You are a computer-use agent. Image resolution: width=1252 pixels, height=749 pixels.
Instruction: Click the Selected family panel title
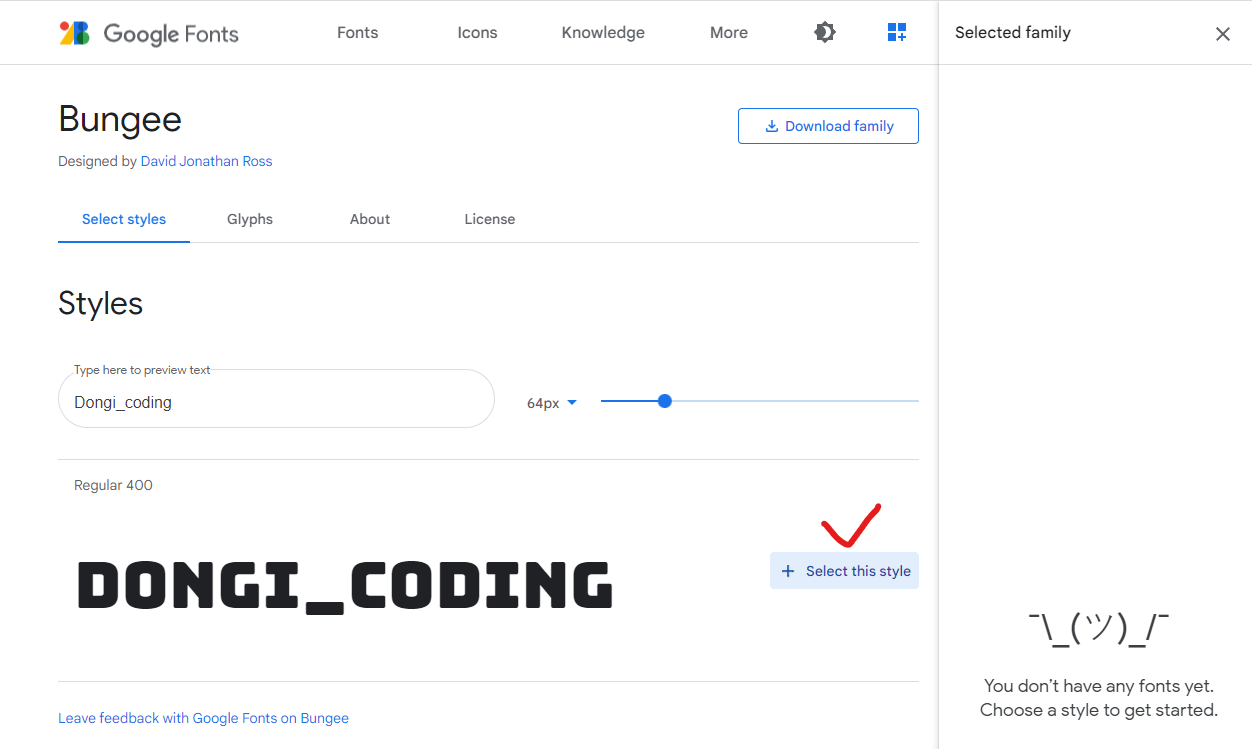(x=1012, y=33)
